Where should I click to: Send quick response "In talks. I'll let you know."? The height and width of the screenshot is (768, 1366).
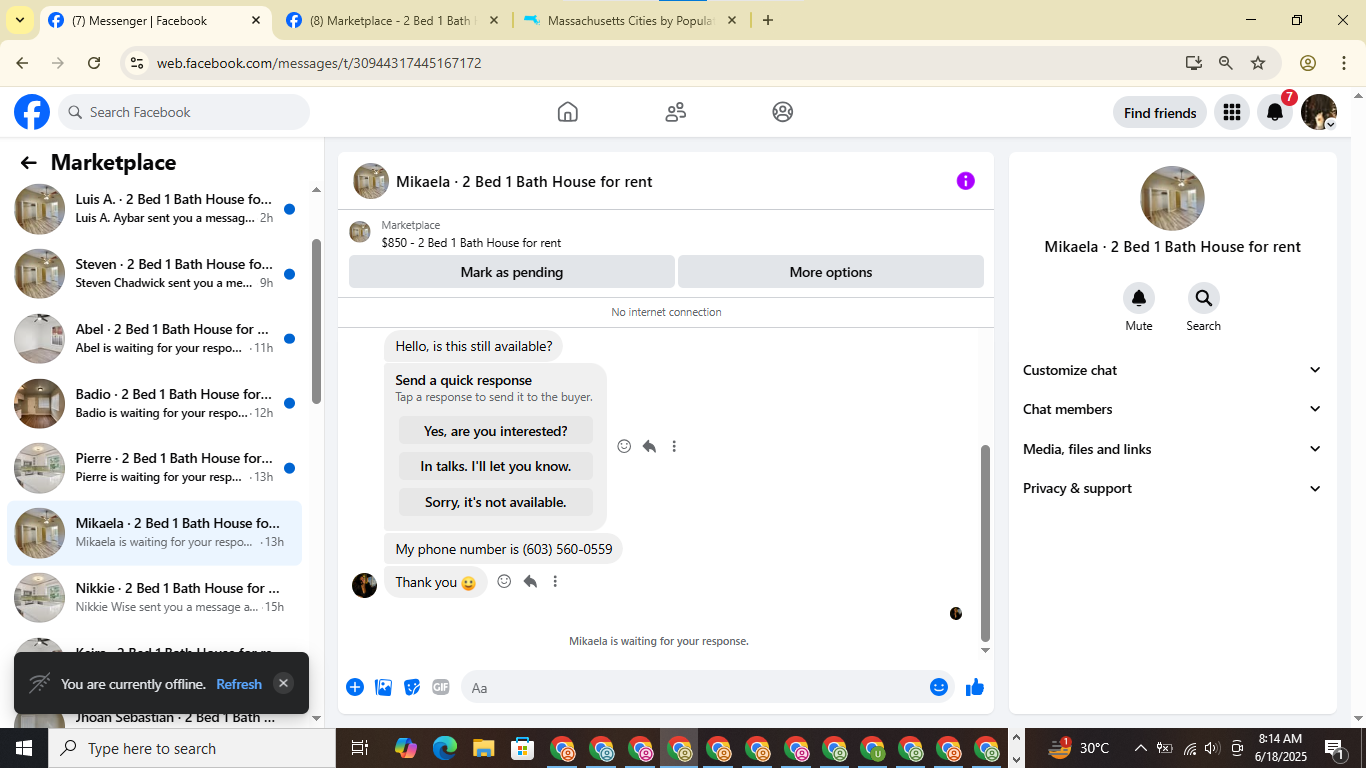click(x=496, y=466)
